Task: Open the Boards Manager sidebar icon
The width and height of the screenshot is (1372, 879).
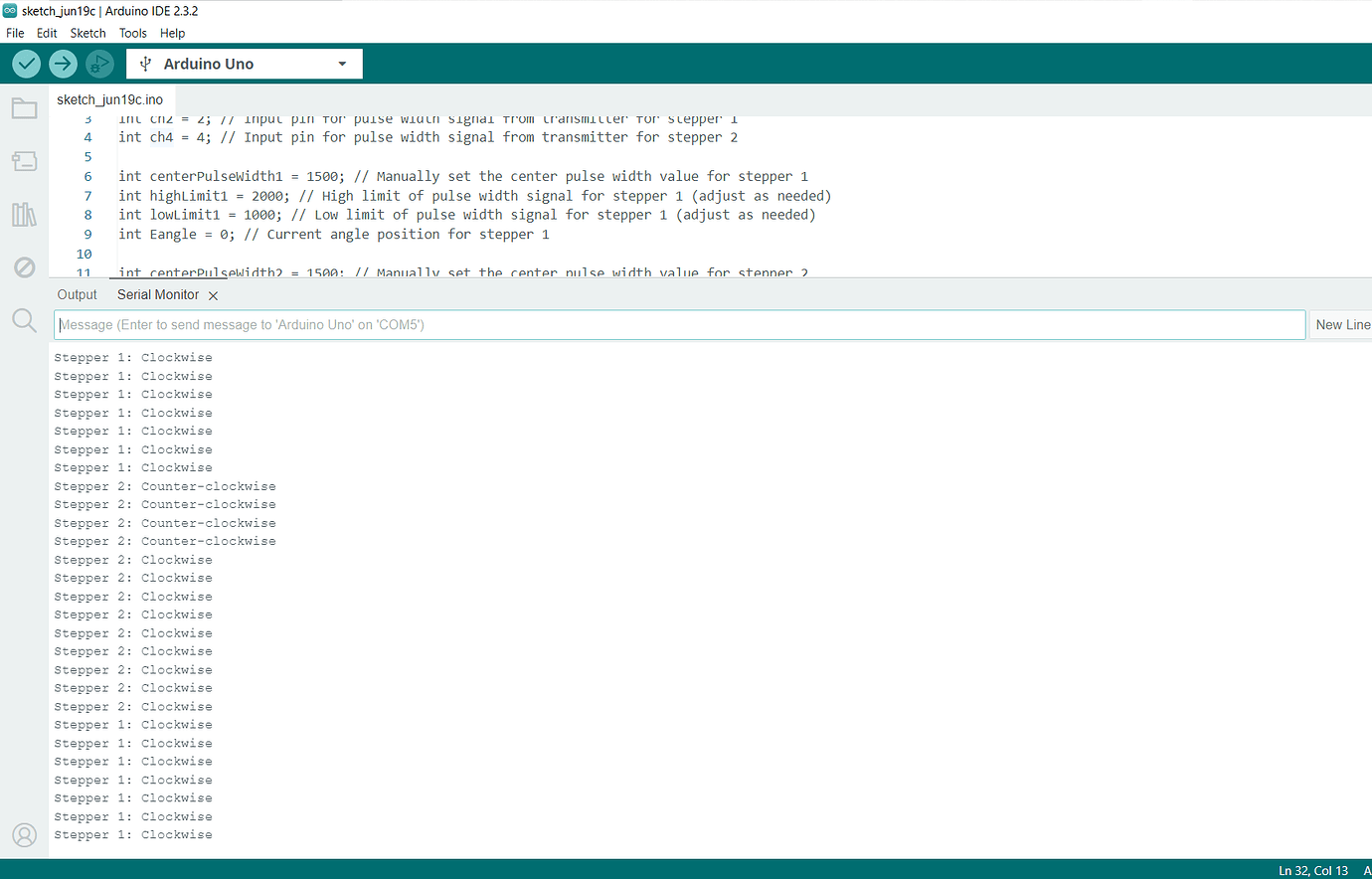Action: (x=24, y=160)
